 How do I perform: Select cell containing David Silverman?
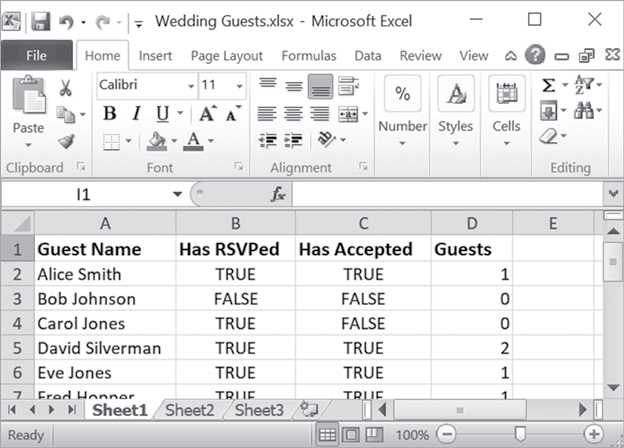(105, 348)
